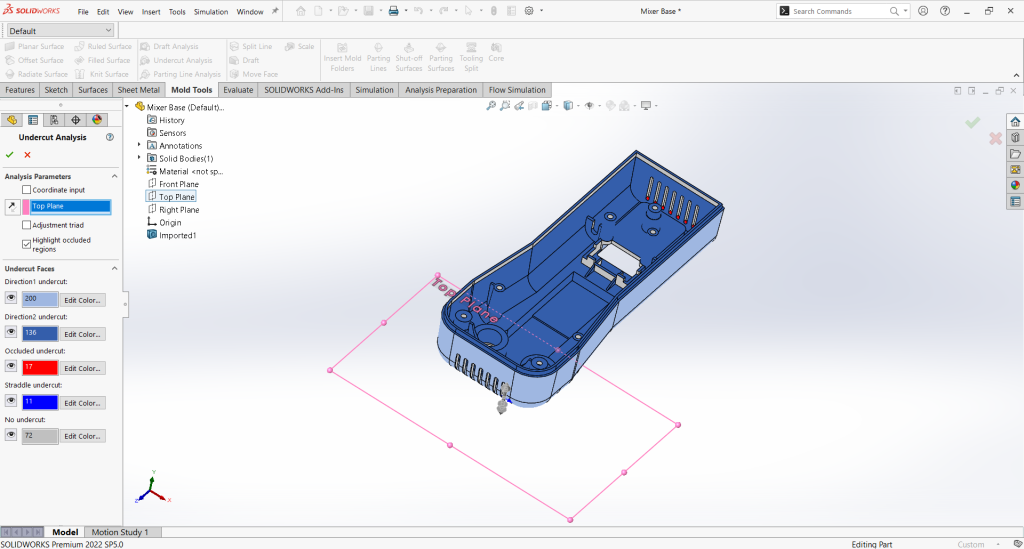Confirm Undercut Analysis with green checkmark
Screen dimensions: 1024x549
click(x=10, y=155)
